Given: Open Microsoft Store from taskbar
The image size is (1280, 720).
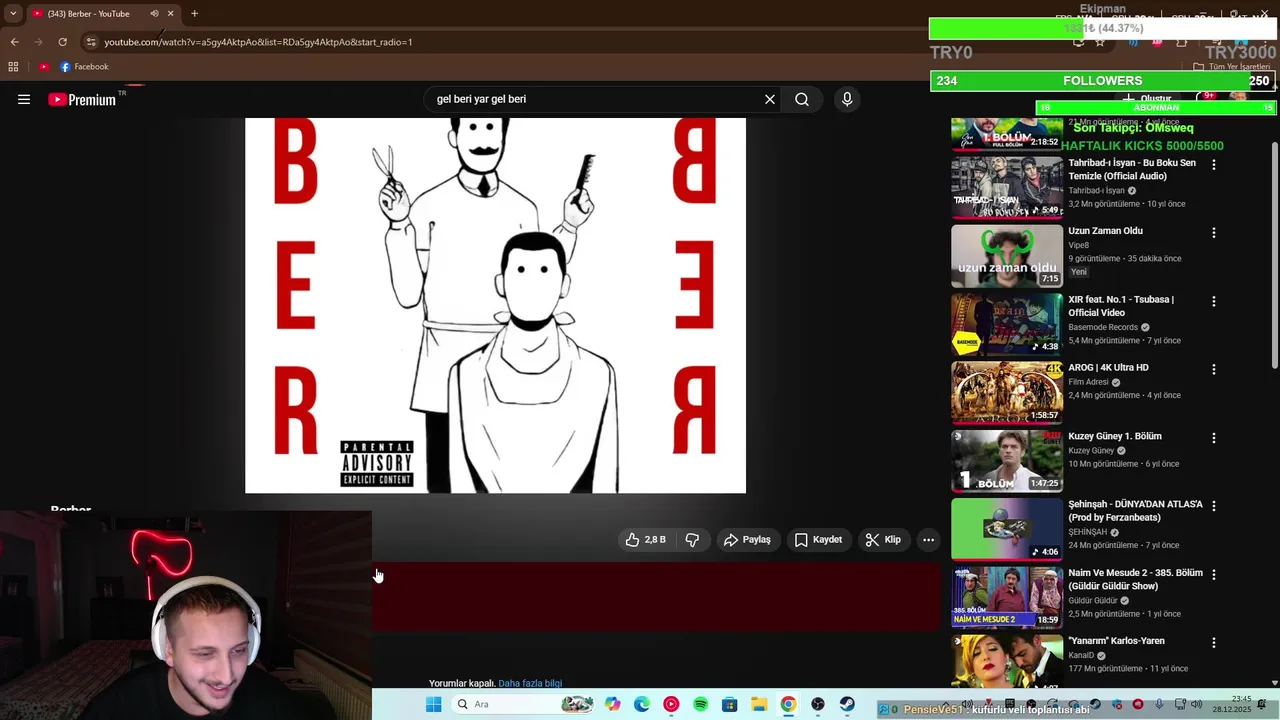Looking at the screenshot, I should coord(729,704).
